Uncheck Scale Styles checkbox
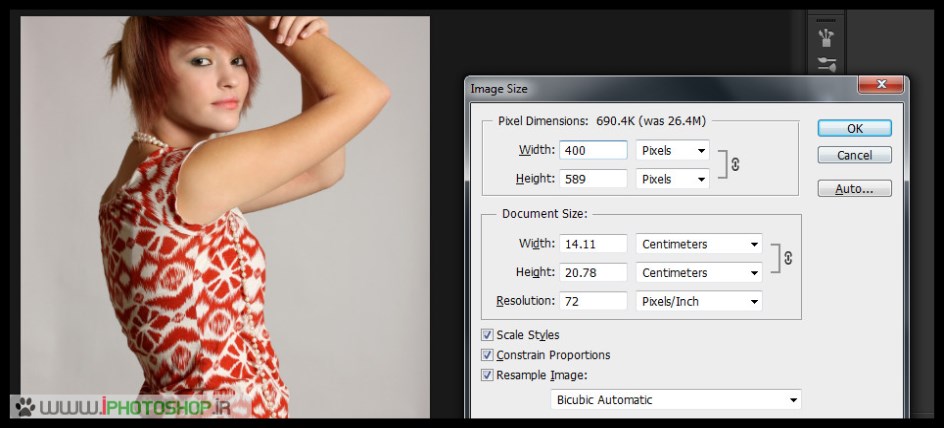The width and height of the screenshot is (944, 428). (x=487, y=335)
